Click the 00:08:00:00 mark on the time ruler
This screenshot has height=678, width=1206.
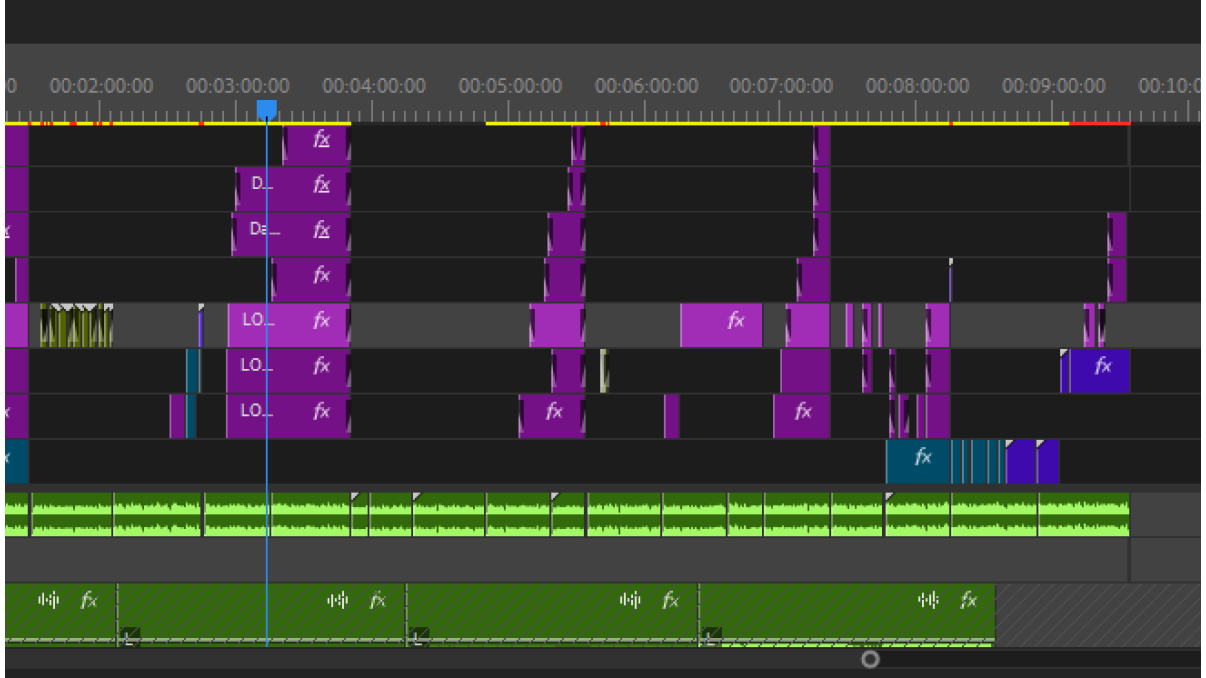[x=917, y=87]
